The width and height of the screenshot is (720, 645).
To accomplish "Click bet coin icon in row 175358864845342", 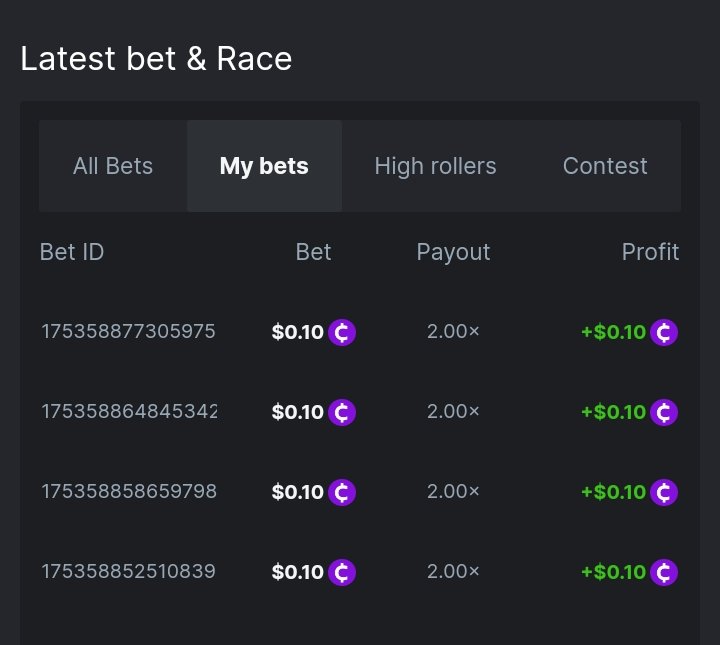I will coord(342,412).
